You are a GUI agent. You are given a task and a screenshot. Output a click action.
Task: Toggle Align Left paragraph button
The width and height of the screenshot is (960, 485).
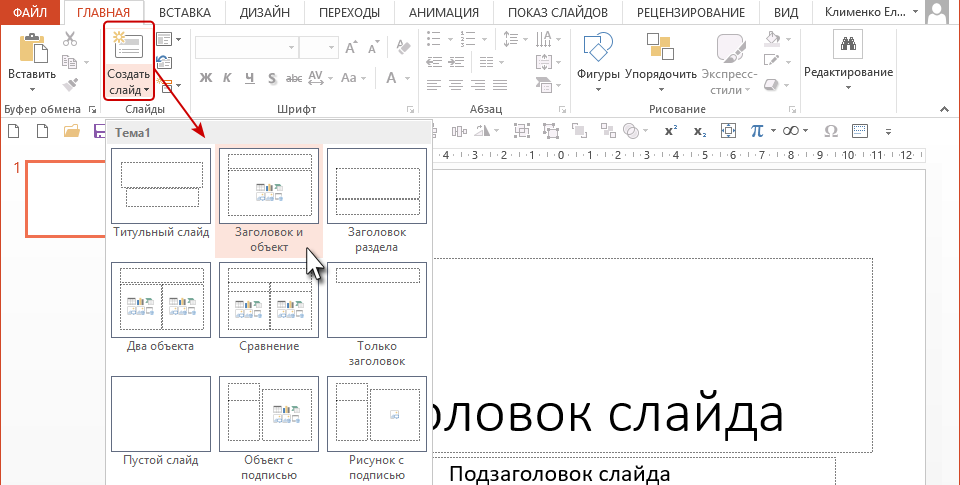pyautogui.click(x=434, y=85)
